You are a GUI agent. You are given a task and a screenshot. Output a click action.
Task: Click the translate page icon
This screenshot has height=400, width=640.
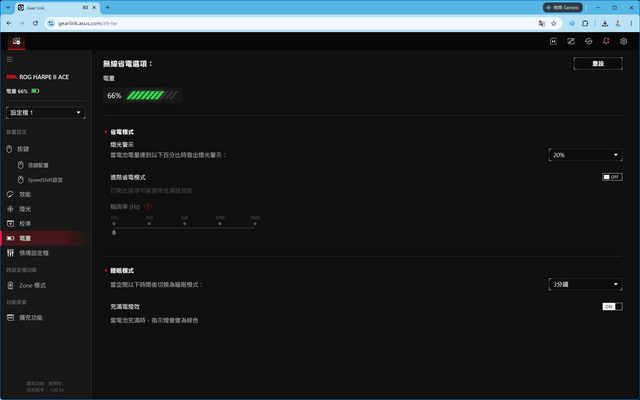pos(542,23)
